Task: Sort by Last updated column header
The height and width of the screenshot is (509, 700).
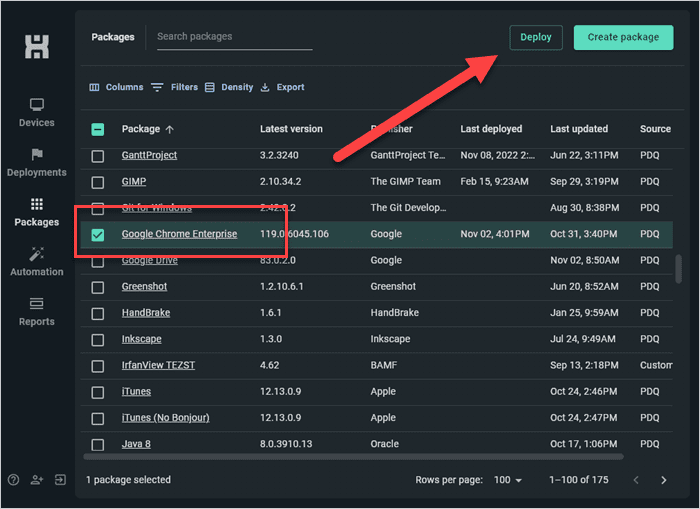Action: (579, 129)
